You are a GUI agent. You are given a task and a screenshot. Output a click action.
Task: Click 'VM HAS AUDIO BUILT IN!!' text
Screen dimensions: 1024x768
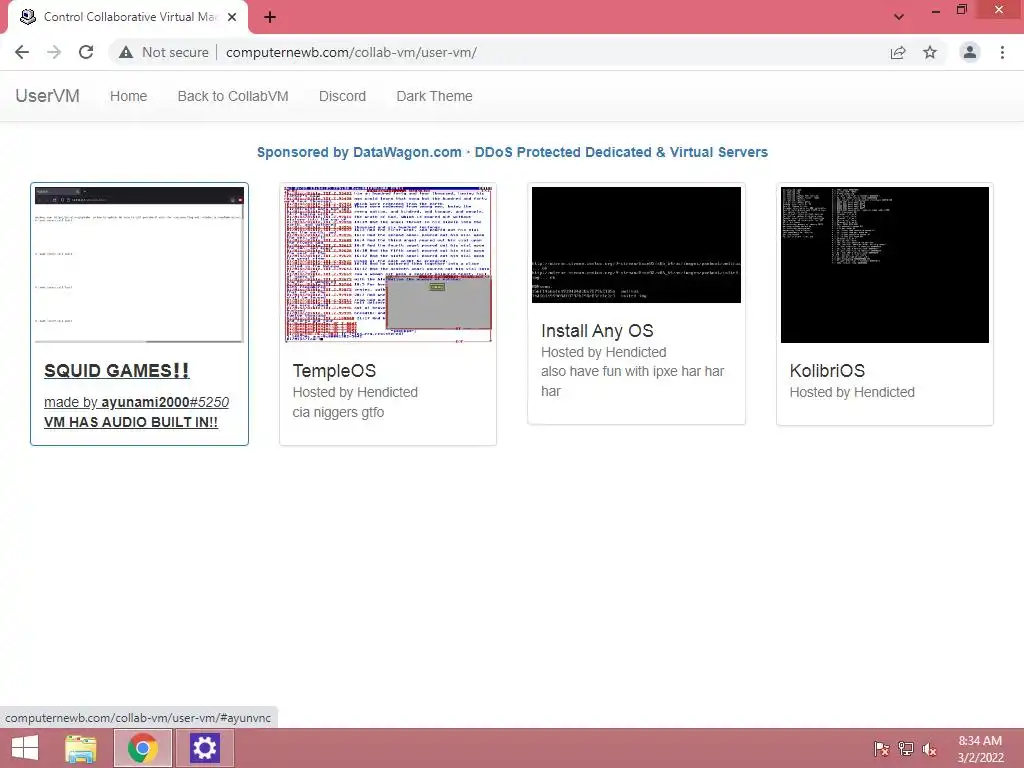click(x=131, y=422)
